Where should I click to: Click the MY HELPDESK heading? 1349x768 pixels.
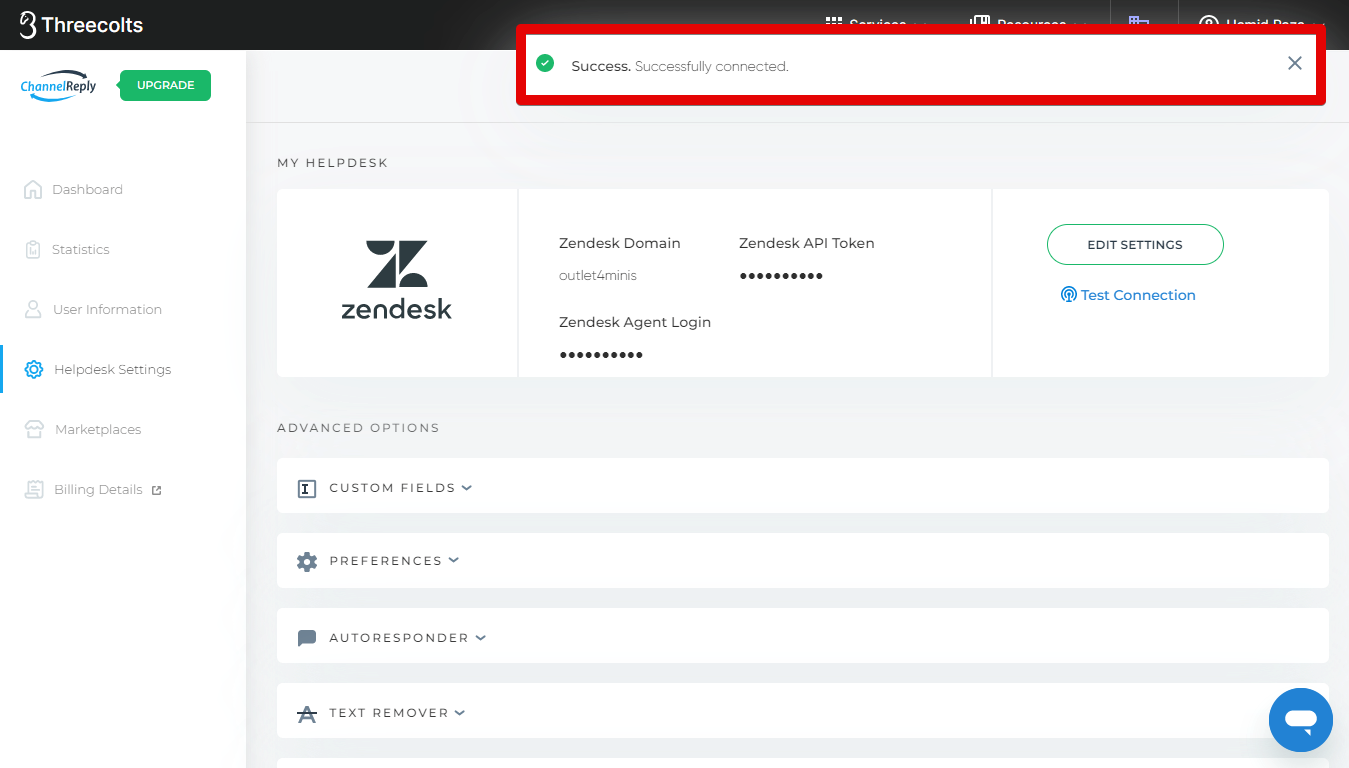coord(332,162)
